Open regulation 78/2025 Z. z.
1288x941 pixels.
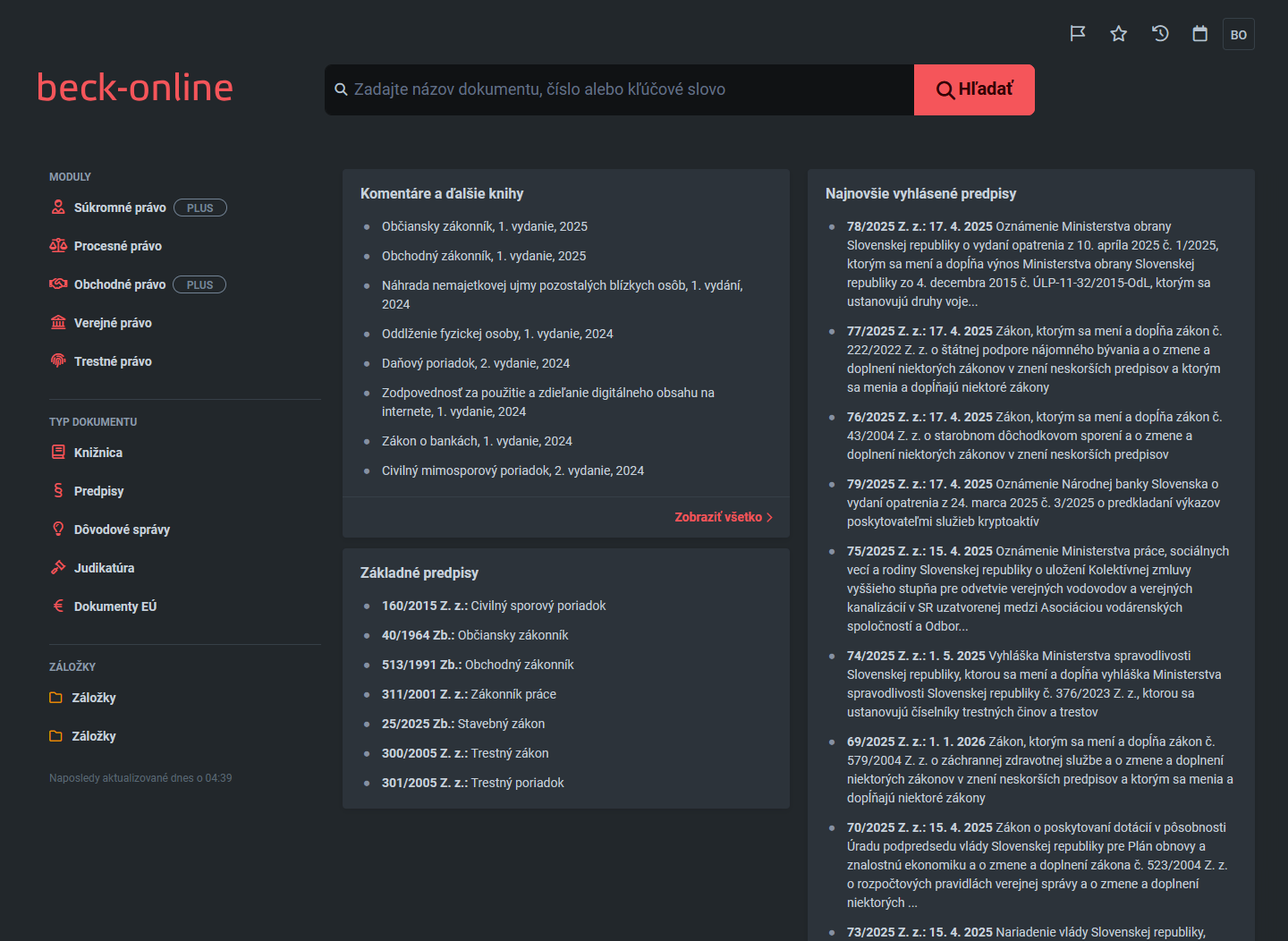click(x=1033, y=264)
